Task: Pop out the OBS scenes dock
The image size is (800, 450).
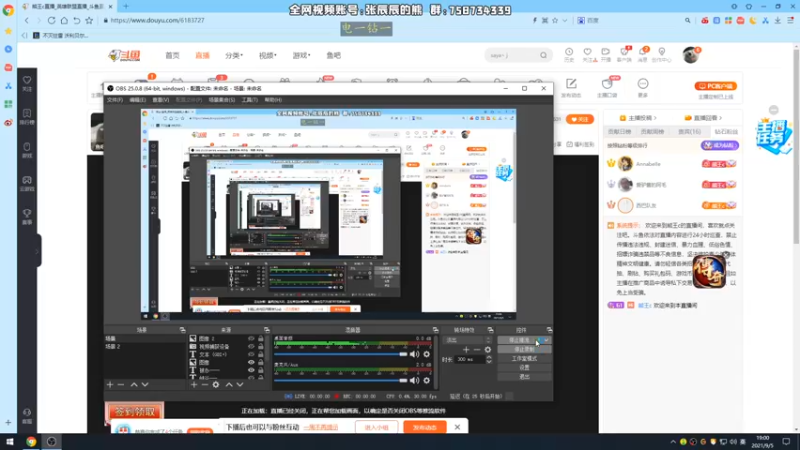Action: (182, 330)
